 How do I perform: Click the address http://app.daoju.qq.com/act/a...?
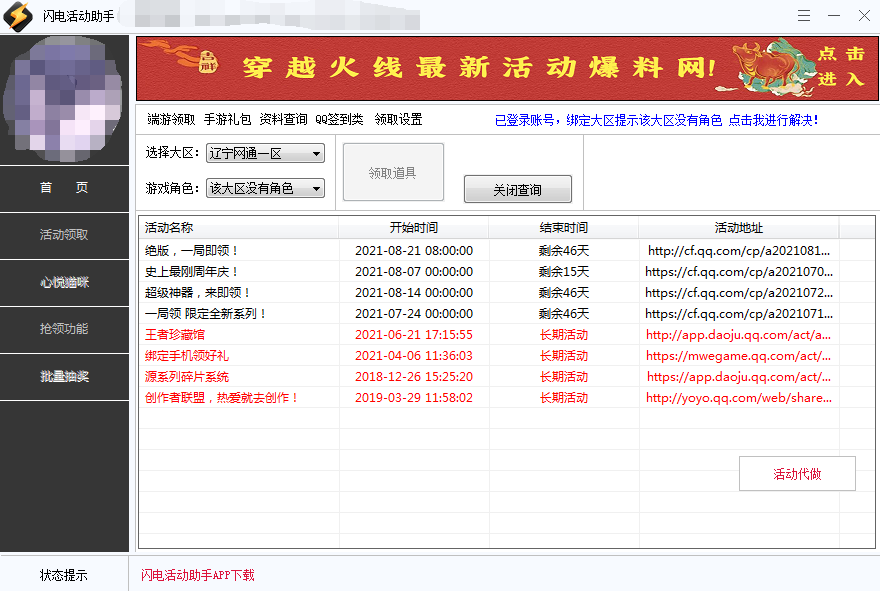(739, 335)
